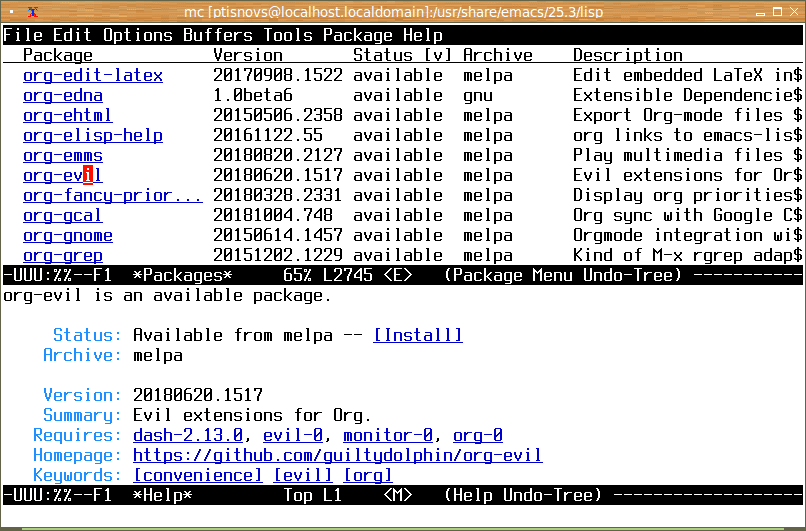Viewport: 806px width, 531px height.
Task: Maximize the mc terminal window
Action: (777, 11)
